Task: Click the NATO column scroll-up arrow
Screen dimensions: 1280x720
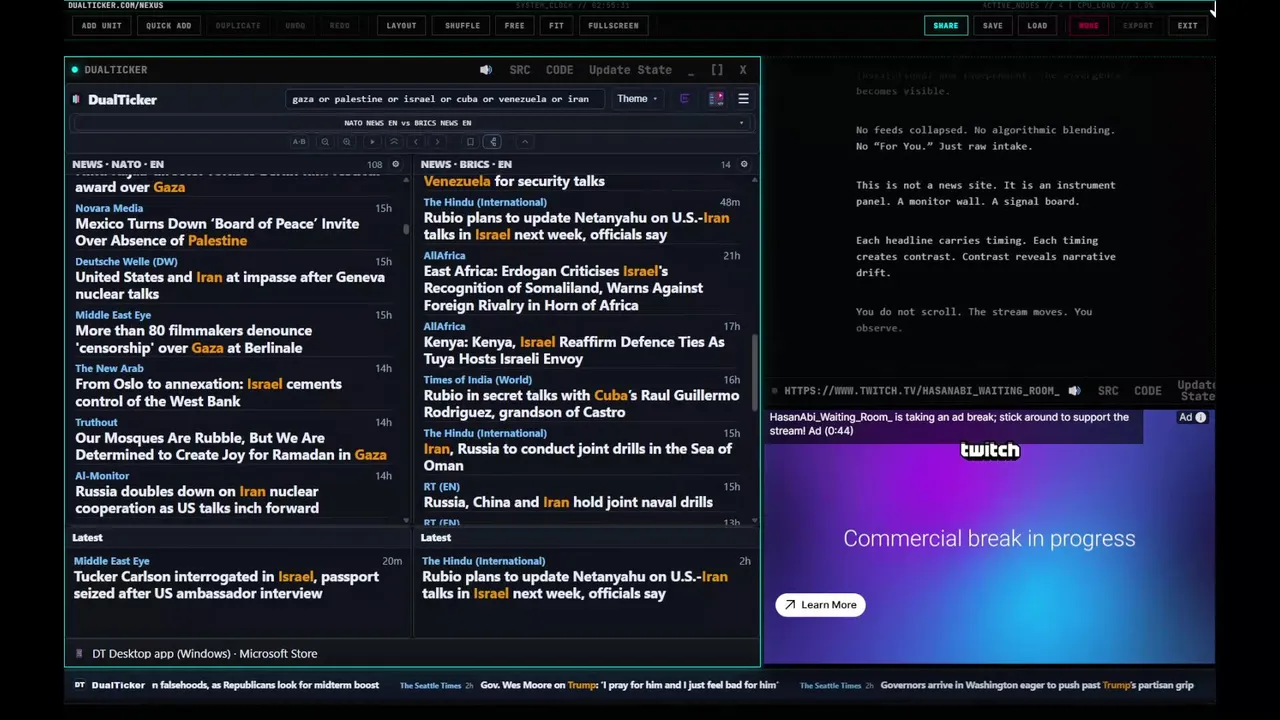Action: coord(406,179)
